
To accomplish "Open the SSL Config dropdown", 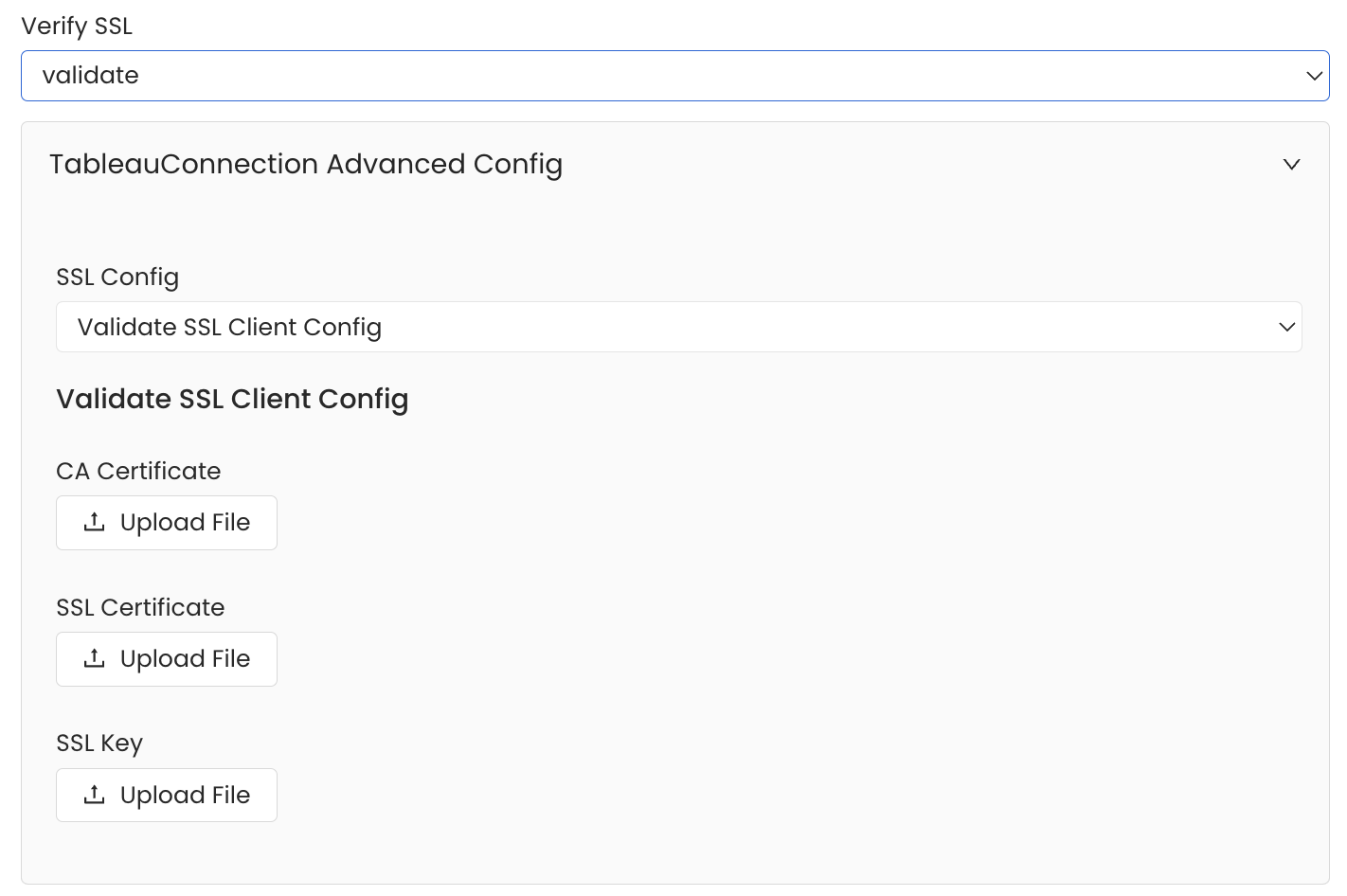I will (x=678, y=328).
